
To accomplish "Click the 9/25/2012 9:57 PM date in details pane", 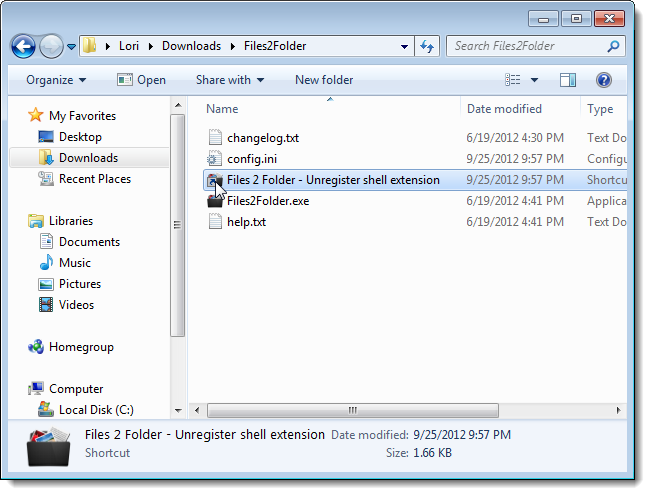I will point(462,435).
